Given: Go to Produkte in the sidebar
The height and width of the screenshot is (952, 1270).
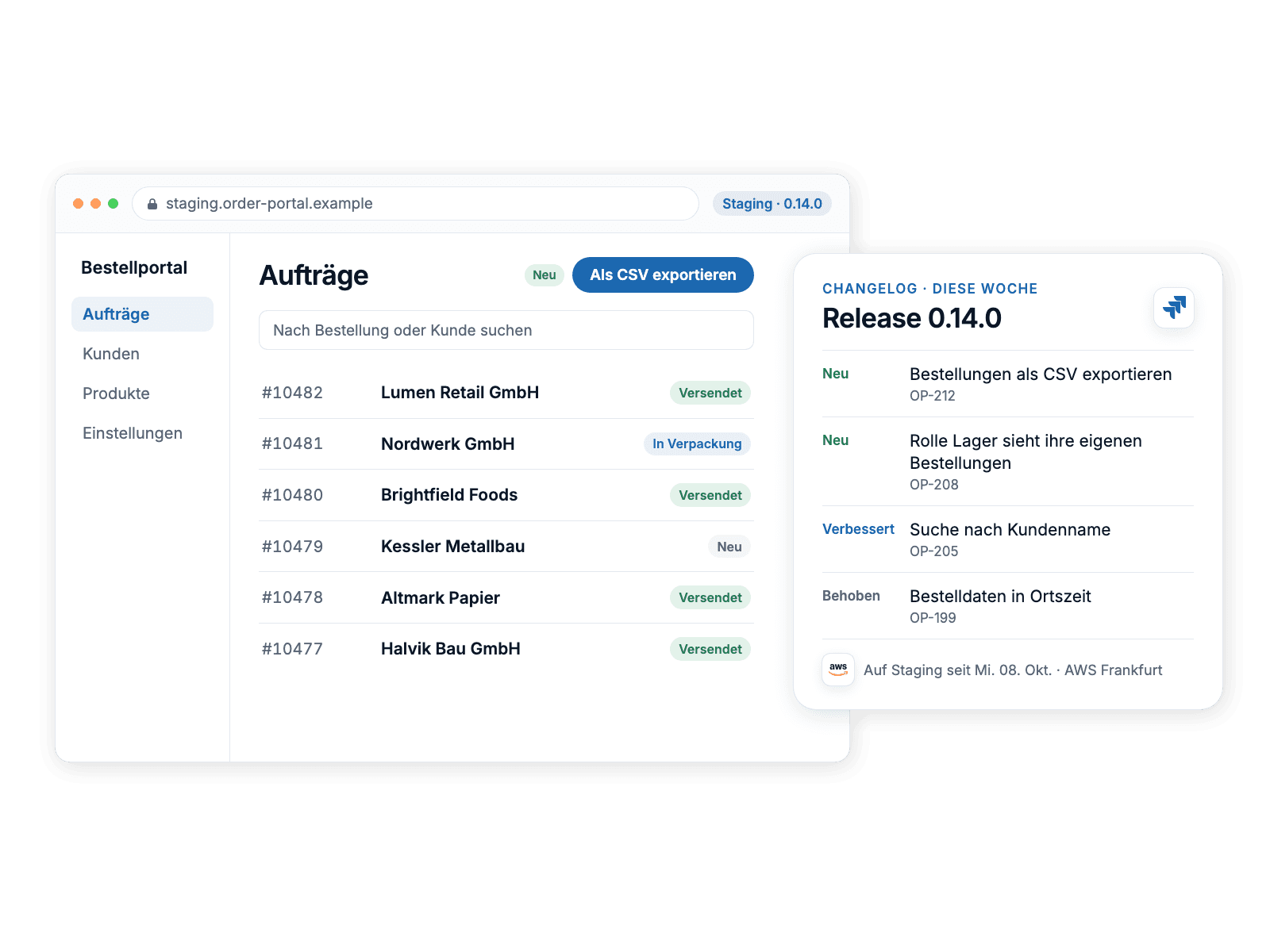Looking at the screenshot, I should [116, 393].
